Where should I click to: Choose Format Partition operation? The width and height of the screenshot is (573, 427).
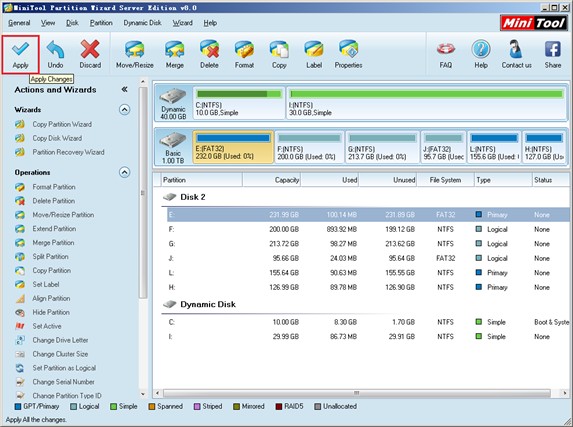point(54,187)
